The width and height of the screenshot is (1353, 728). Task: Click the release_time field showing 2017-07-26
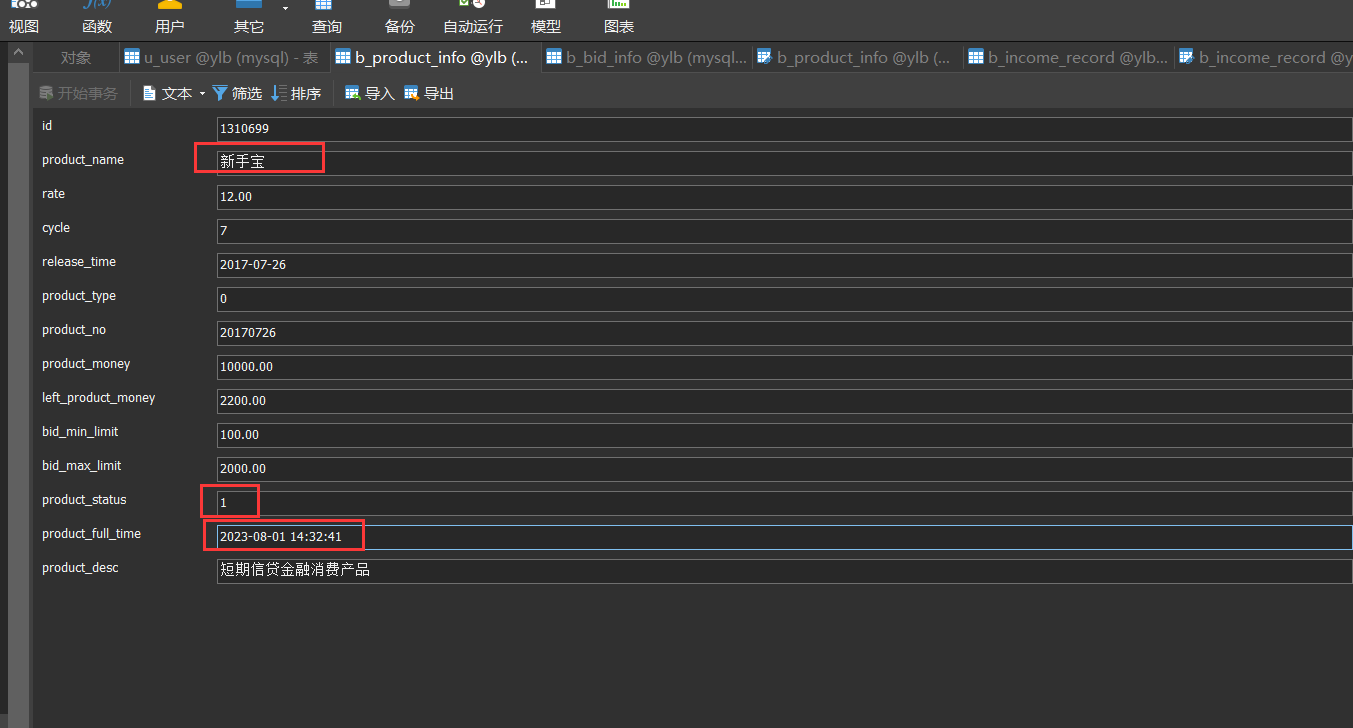784,265
